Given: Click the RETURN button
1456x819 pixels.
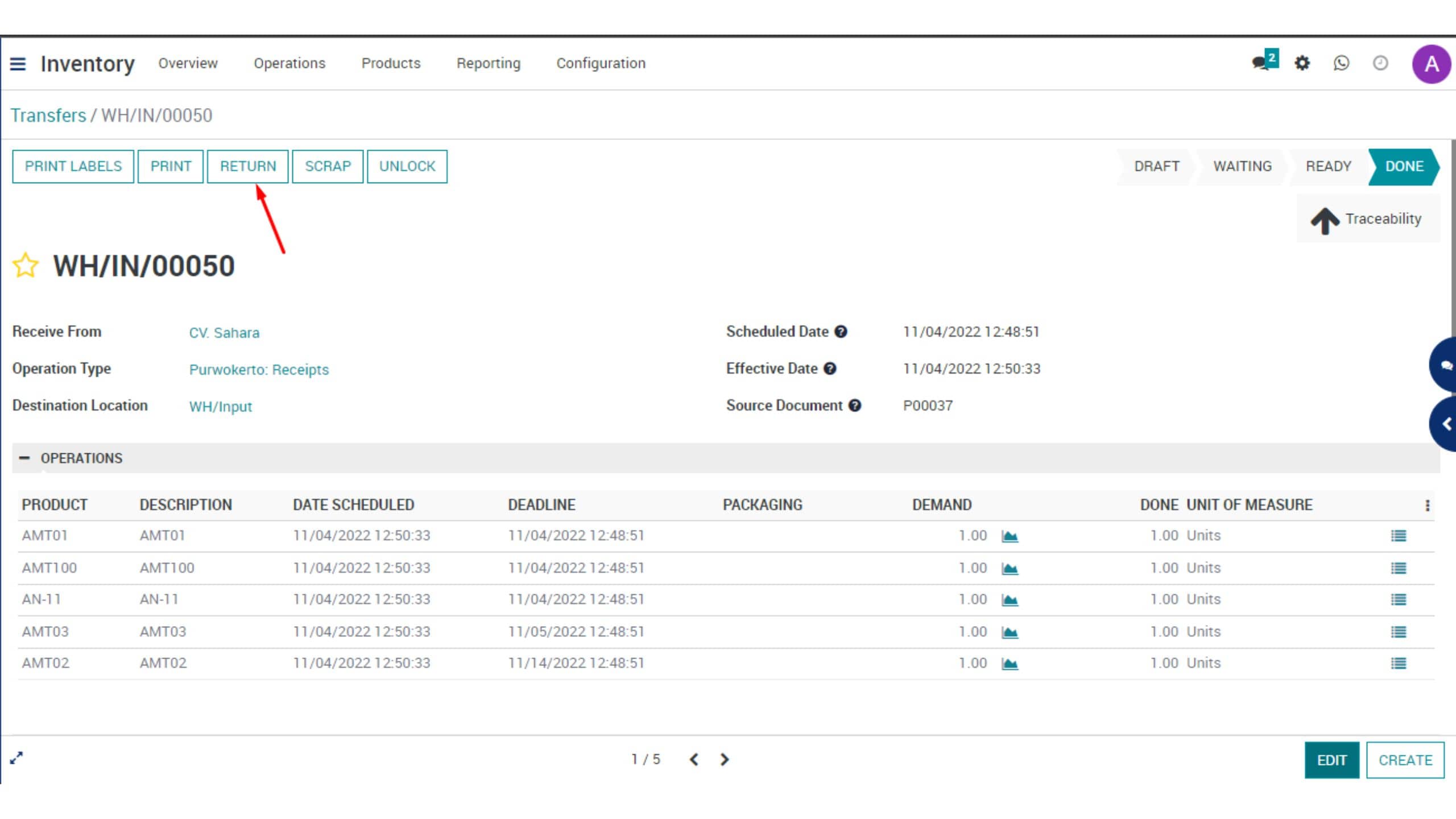Looking at the screenshot, I should click(248, 166).
